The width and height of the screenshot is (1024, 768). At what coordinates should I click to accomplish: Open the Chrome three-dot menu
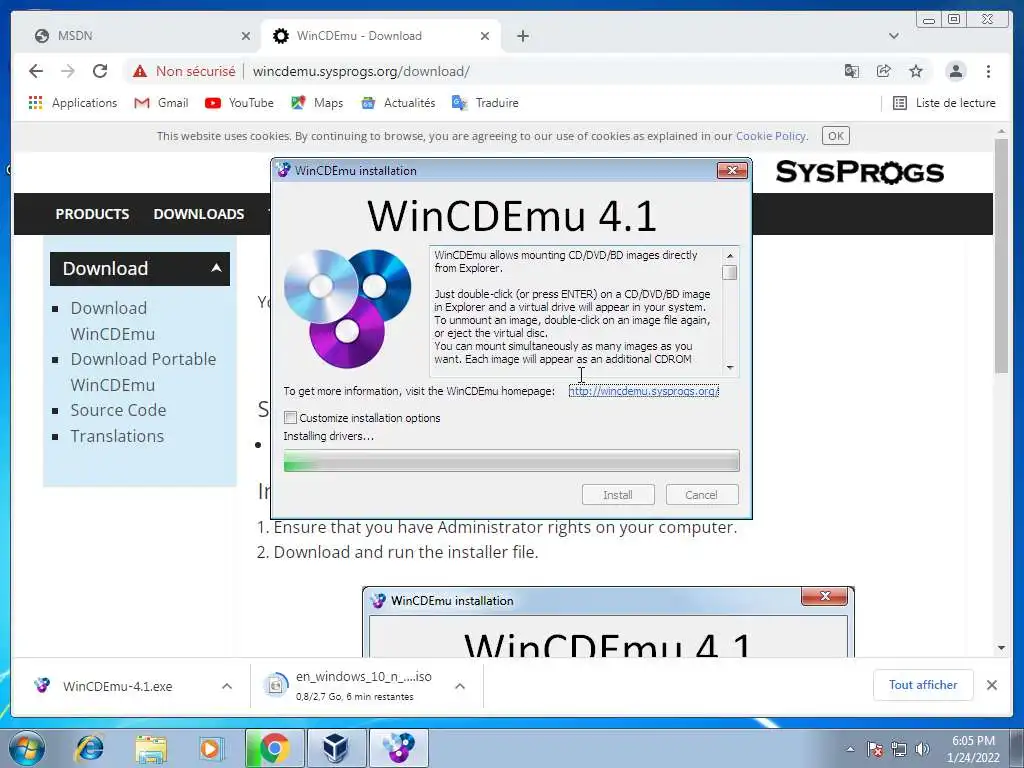tap(988, 71)
